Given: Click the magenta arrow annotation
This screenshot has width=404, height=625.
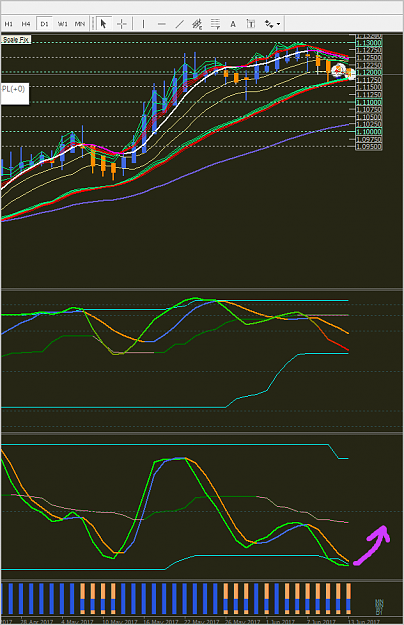Looking at the screenshot, I should pyautogui.click(x=372, y=546).
